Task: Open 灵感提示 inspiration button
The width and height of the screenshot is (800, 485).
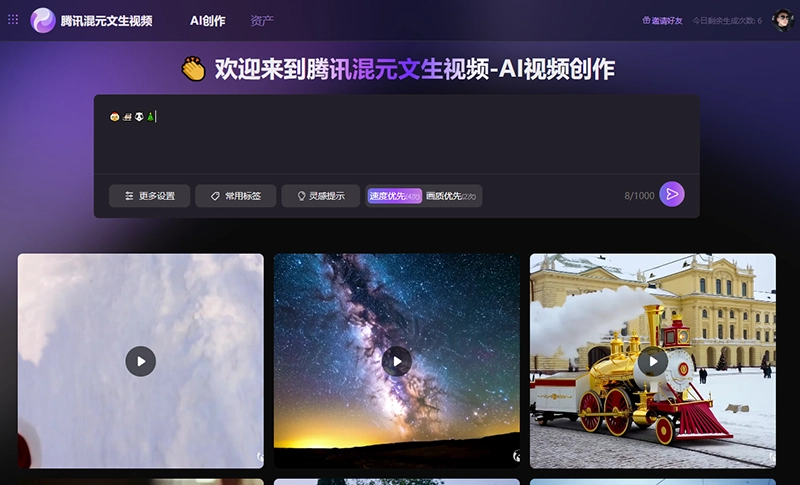Action: coord(320,196)
